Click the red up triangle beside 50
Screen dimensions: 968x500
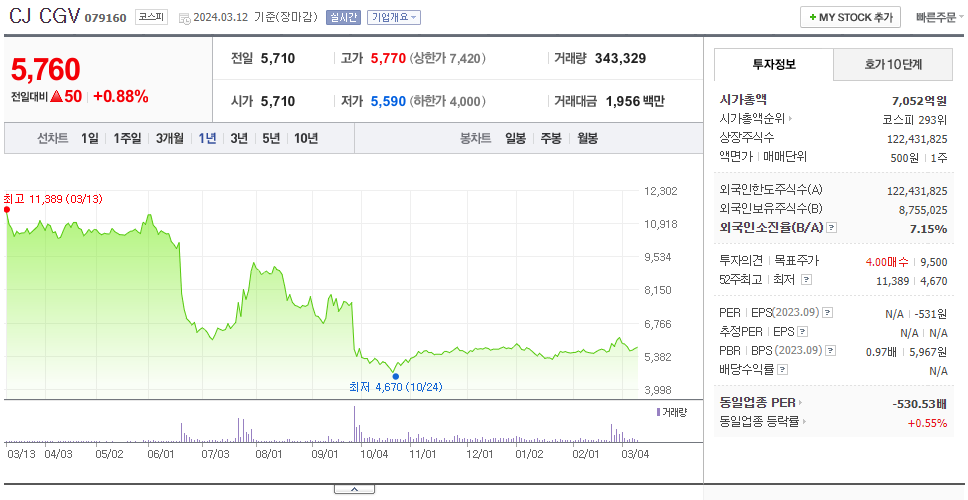point(56,97)
